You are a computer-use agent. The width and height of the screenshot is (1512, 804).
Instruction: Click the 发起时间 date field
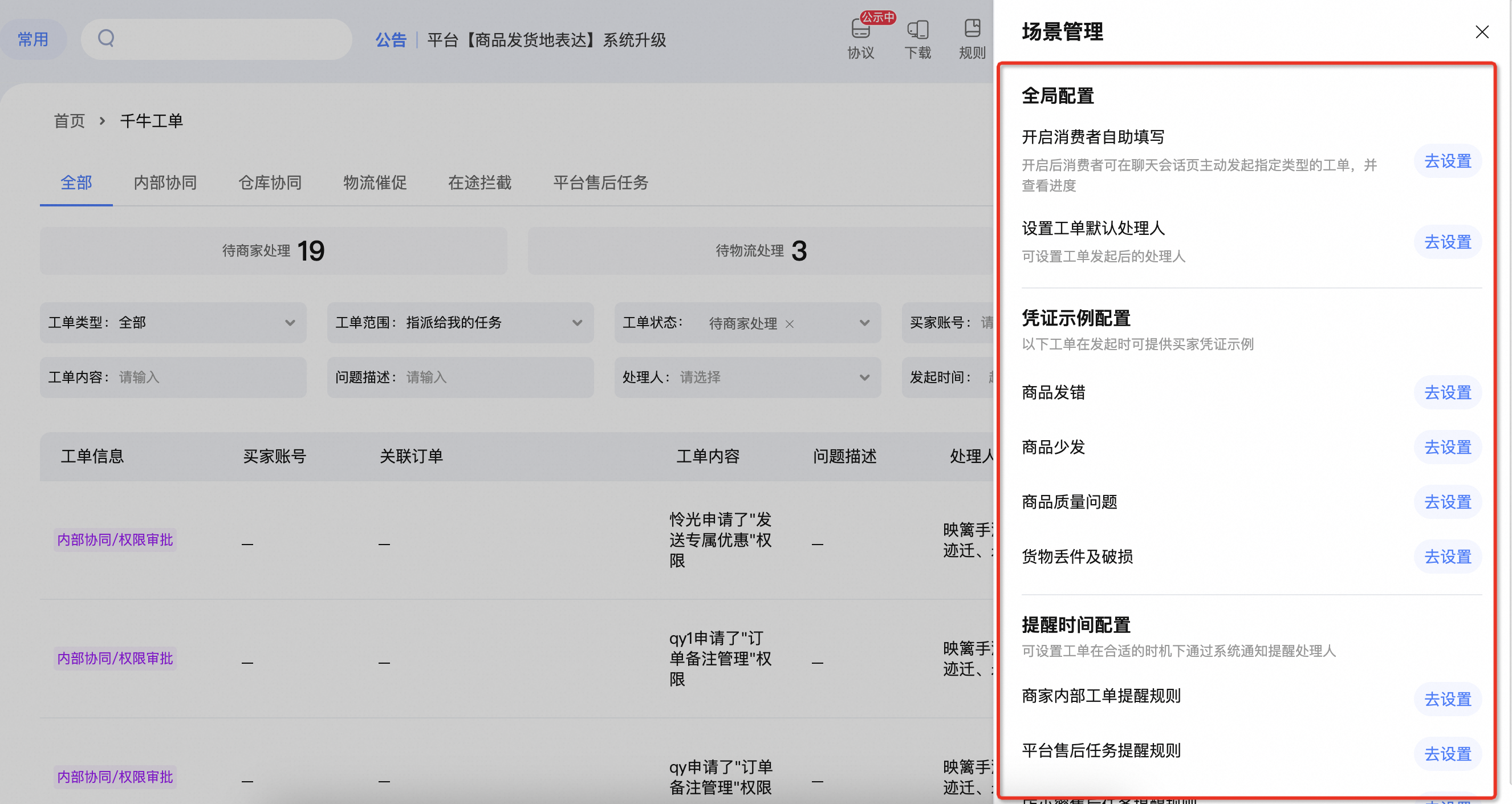(x=948, y=377)
